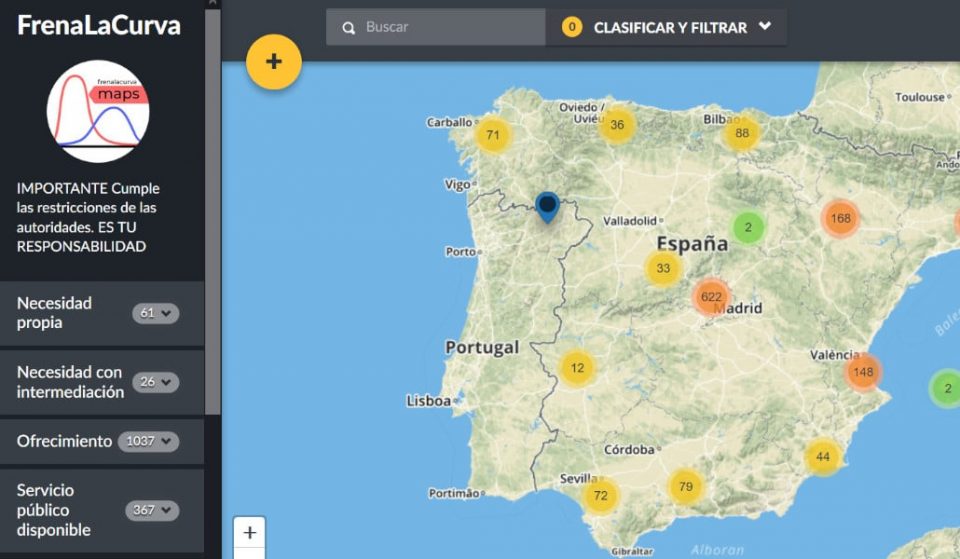Click the sidebar vertical scrollbar
This screenshot has width=960, height=559.
(212, 211)
